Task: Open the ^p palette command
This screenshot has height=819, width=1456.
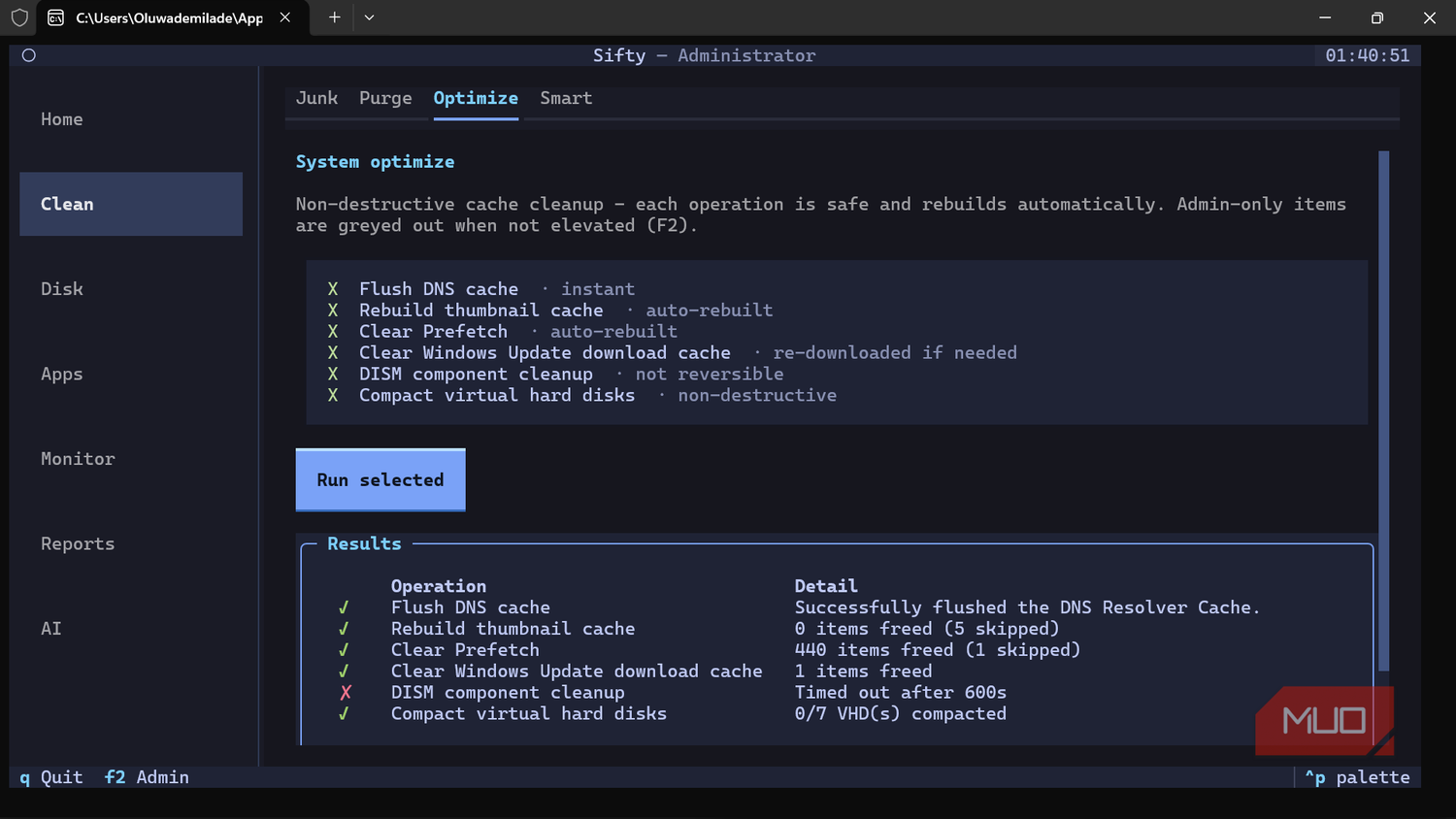Action: [x=1357, y=777]
